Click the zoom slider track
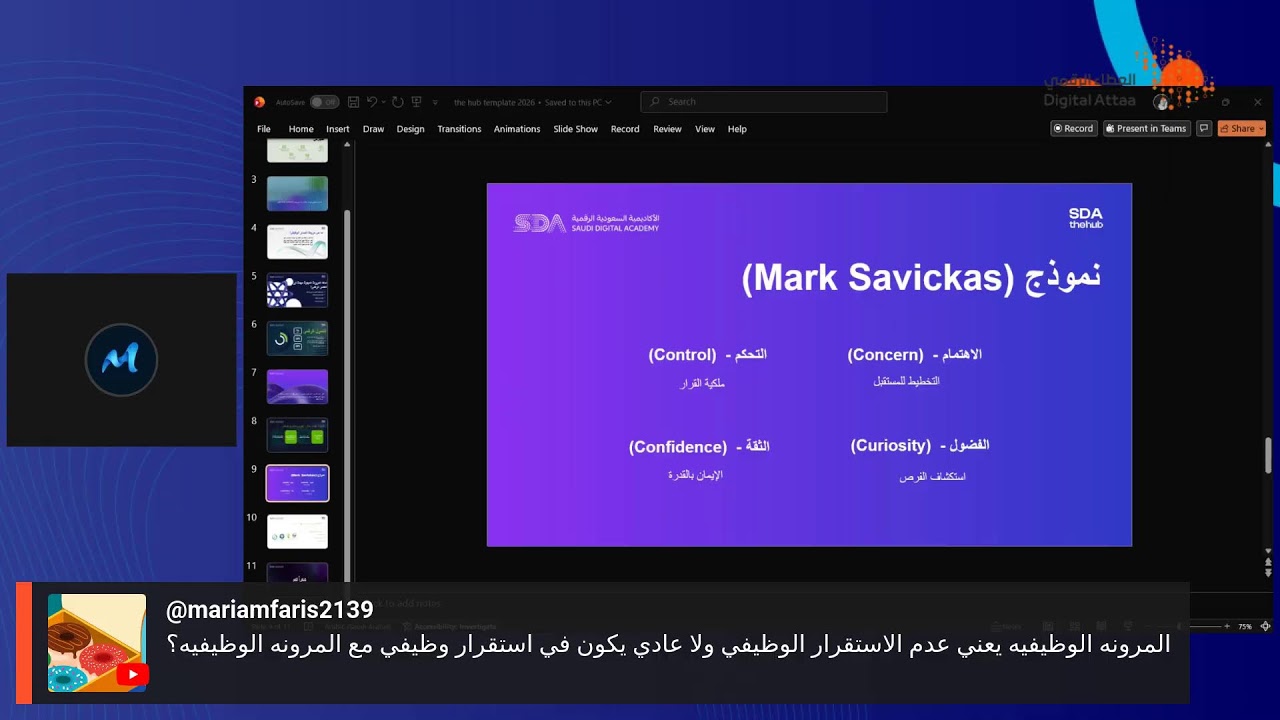Viewport: 1280px width, 720px height. pos(1185,626)
